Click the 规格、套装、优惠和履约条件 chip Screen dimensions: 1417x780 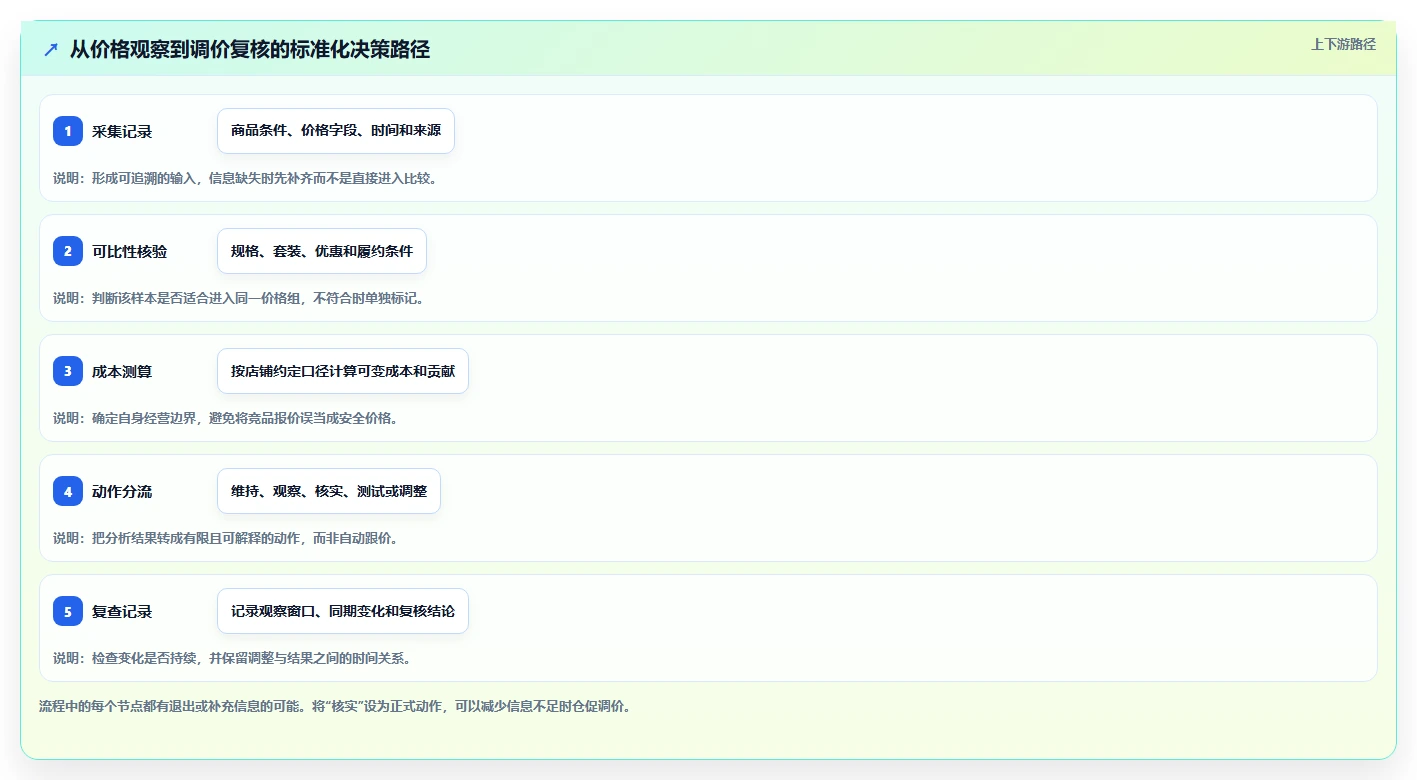pos(322,251)
